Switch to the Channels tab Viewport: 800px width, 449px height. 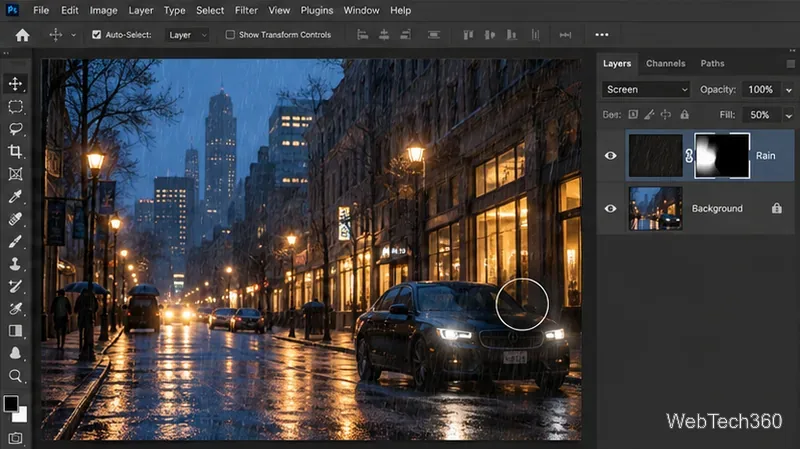pyautogui.click(x=665, y=63)
